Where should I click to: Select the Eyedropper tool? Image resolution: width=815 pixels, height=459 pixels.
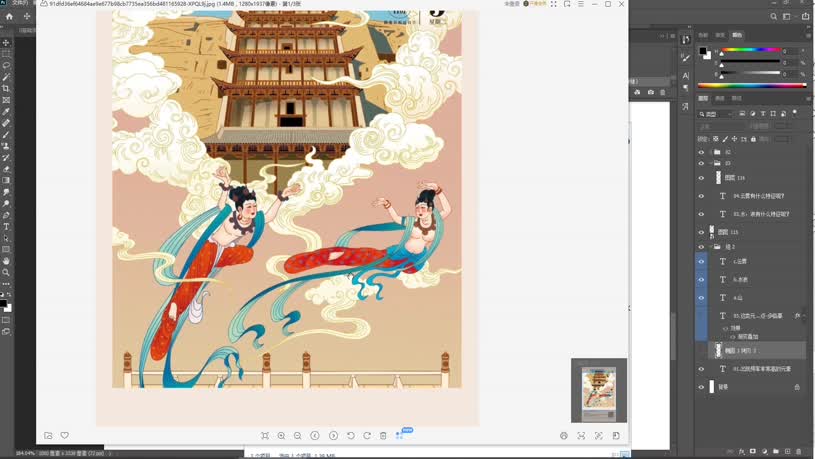point(6,111)
